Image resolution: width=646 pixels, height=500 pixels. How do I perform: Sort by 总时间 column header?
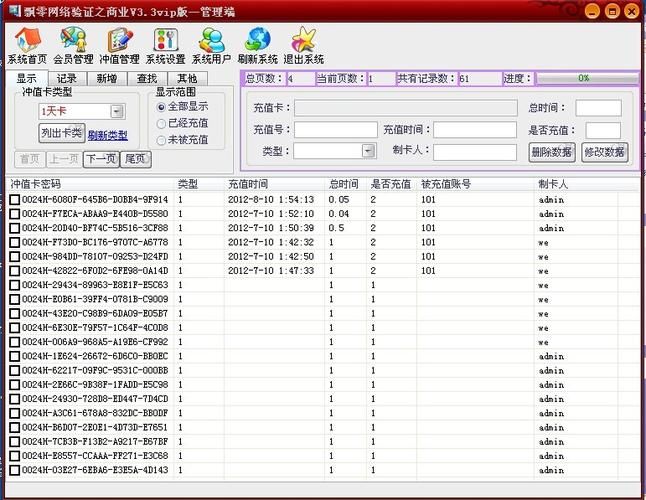point(344,184)
